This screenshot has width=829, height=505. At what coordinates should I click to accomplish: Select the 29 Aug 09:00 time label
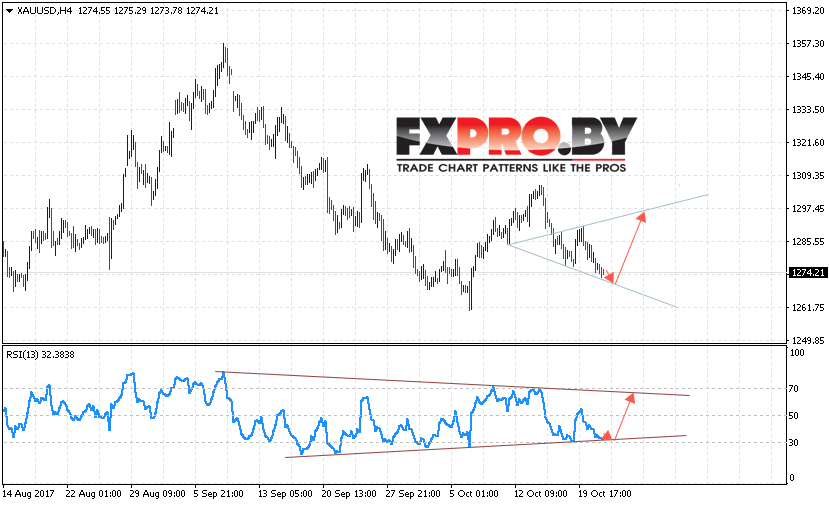(x=158, y=494)
